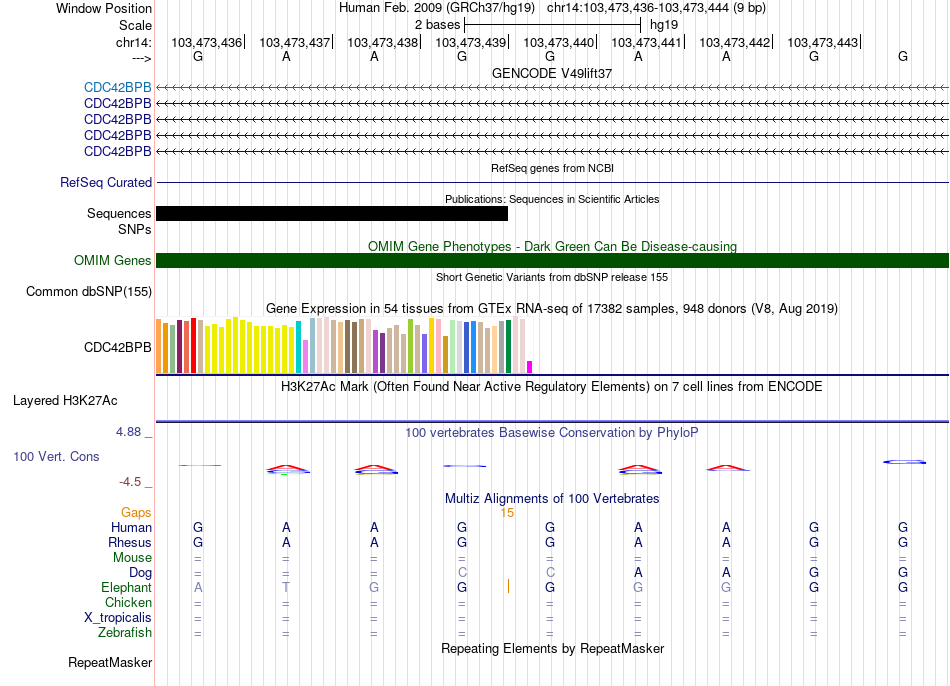Click the light-blue CDC42BPB transcript label
The image size is (950, 686).
point(118,87)
